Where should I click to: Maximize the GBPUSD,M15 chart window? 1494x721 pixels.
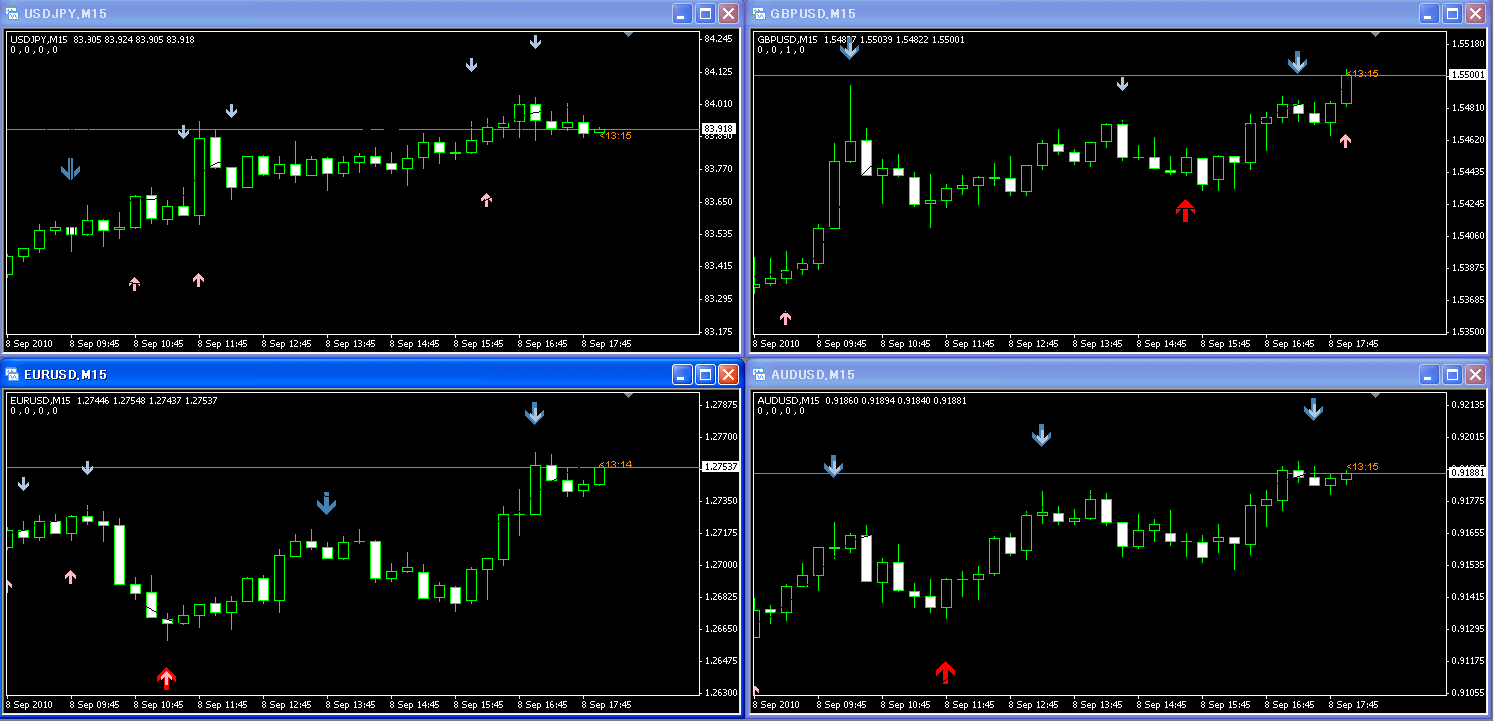coord(1452,13)
